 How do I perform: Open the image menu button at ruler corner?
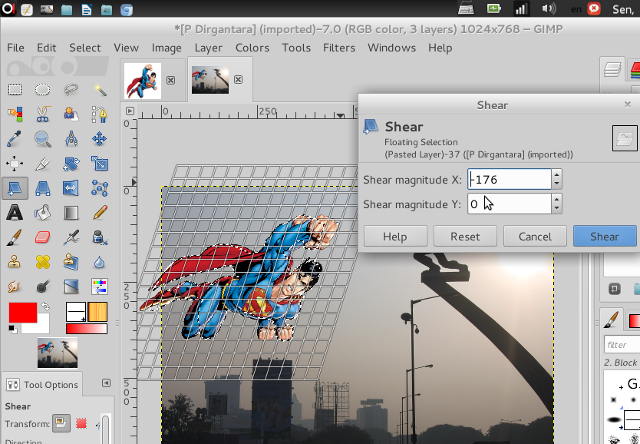click(130, 111)
